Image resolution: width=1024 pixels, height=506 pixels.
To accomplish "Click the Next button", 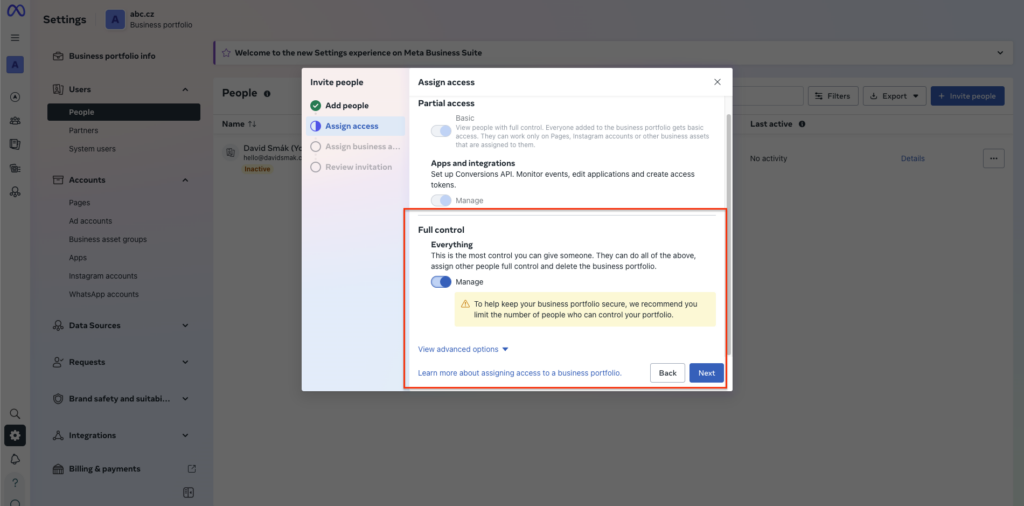I will [707, 373].
